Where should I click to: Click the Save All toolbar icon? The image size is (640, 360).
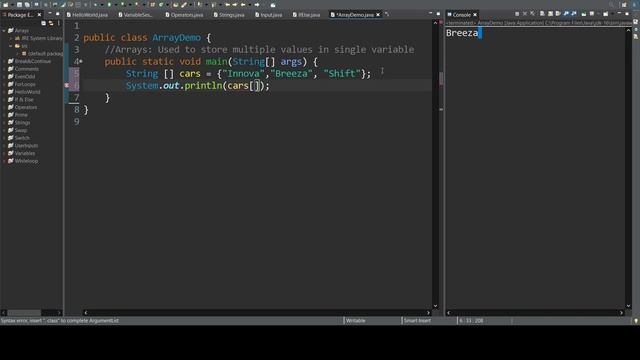(x=27, y=4)
